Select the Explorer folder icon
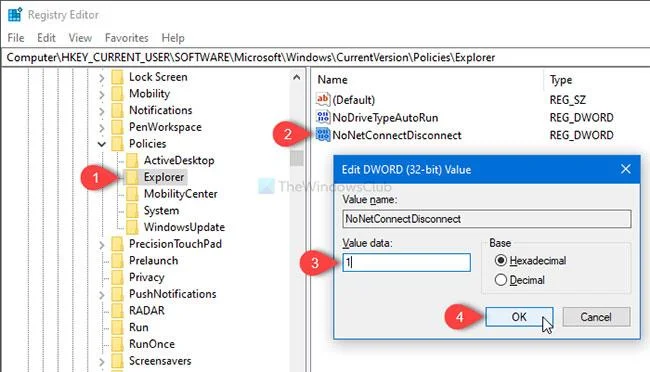Viewport: 650px width, 372px height. tap(132, 177)
